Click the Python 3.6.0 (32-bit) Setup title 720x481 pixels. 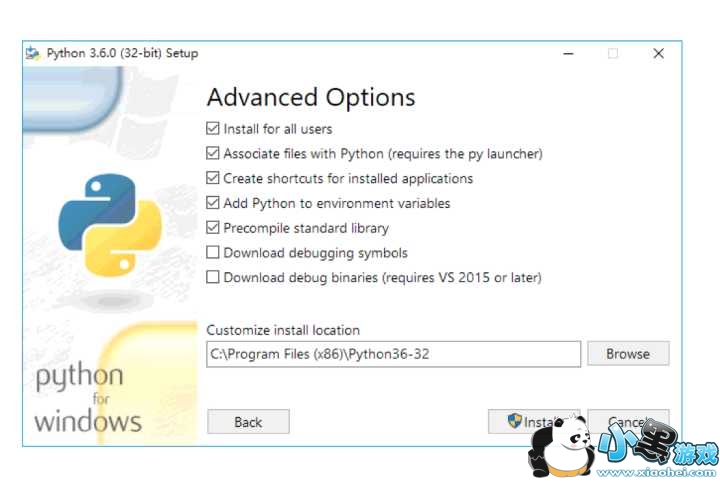pos(122,53)
